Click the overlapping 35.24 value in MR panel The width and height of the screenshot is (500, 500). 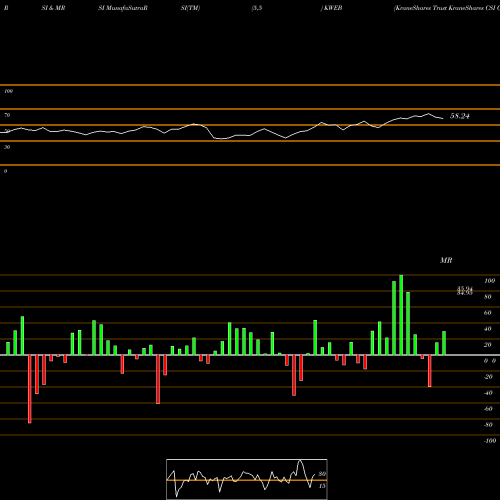pos(465,289)
